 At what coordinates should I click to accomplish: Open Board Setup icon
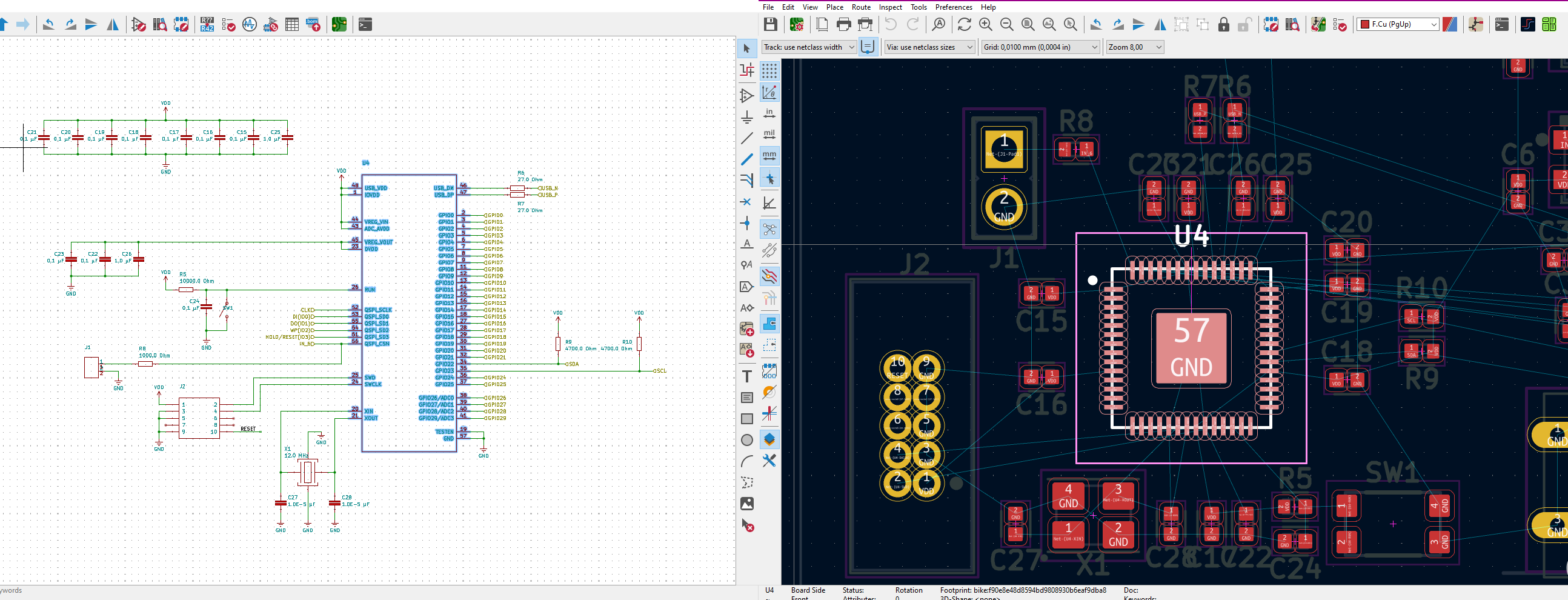pyautogui.click(x=796, y=24)
